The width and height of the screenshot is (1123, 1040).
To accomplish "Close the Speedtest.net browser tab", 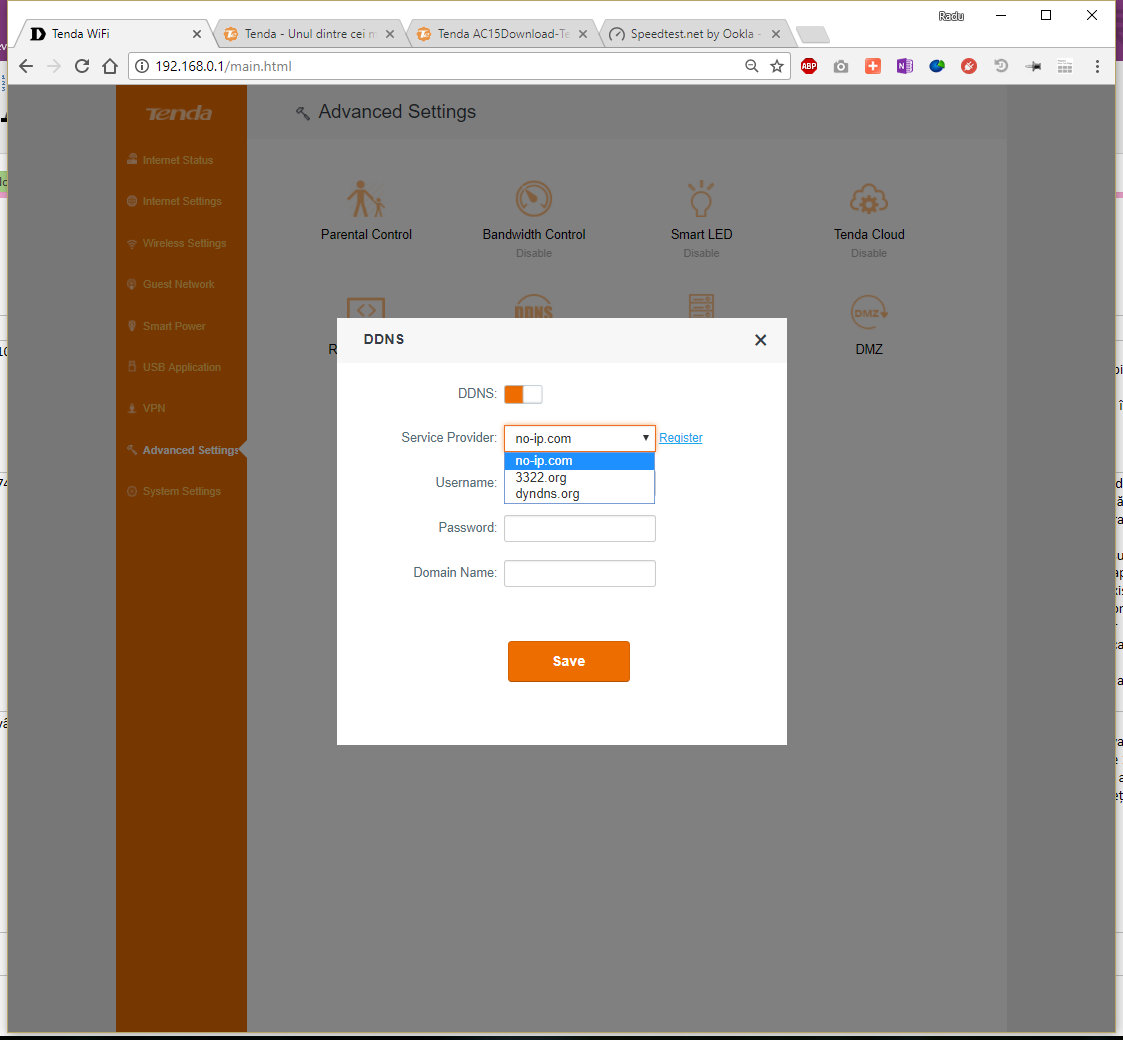I will (x=776, y=34).
